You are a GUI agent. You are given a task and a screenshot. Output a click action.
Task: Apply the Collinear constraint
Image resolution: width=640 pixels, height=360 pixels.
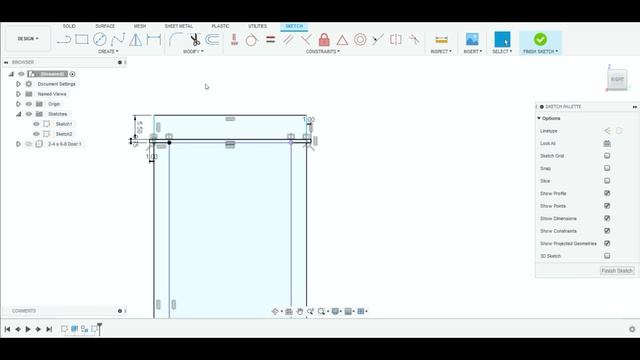(378, 40)
